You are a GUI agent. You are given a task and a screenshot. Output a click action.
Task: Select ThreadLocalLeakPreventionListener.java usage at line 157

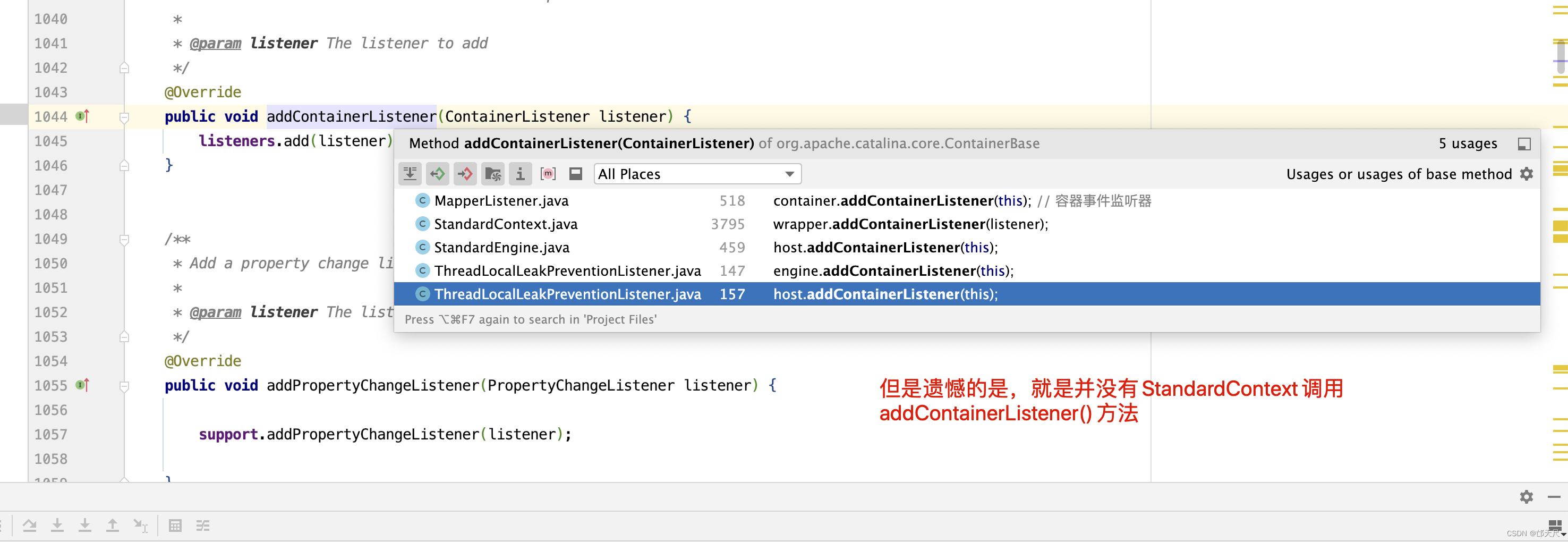(967, 294)
